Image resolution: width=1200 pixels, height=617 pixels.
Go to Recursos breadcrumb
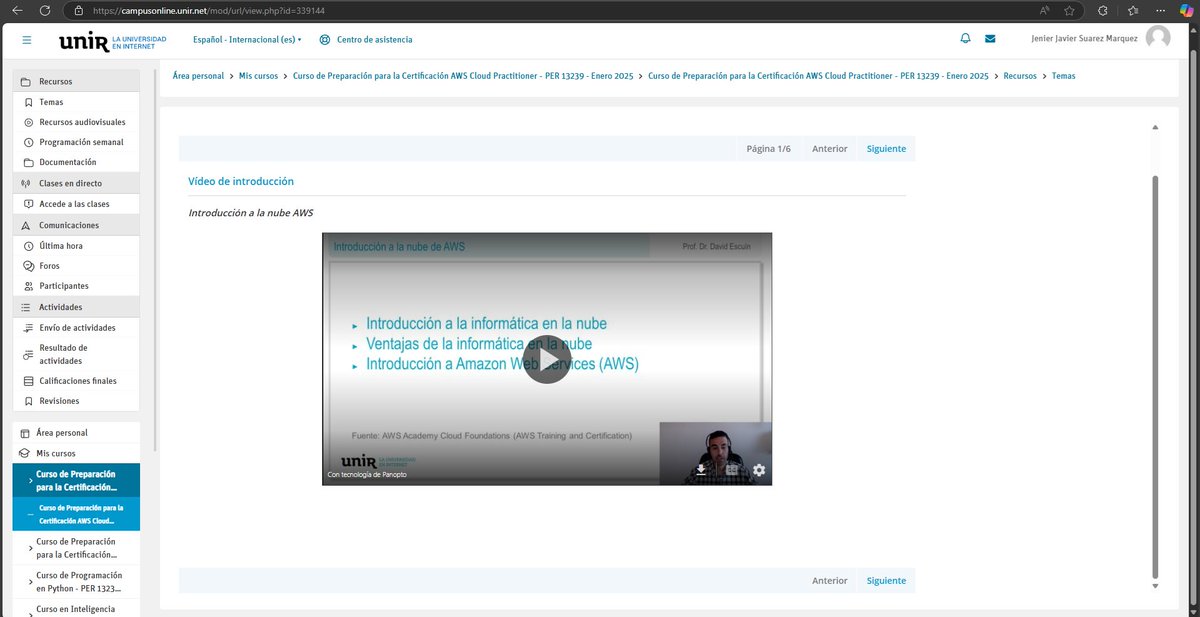(x=1020, y=76)
